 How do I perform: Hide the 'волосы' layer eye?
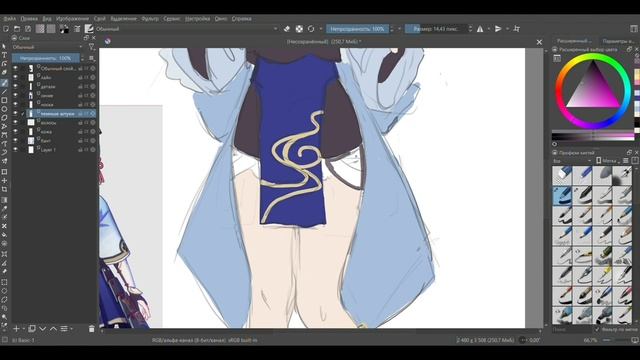tap(16, 122)
